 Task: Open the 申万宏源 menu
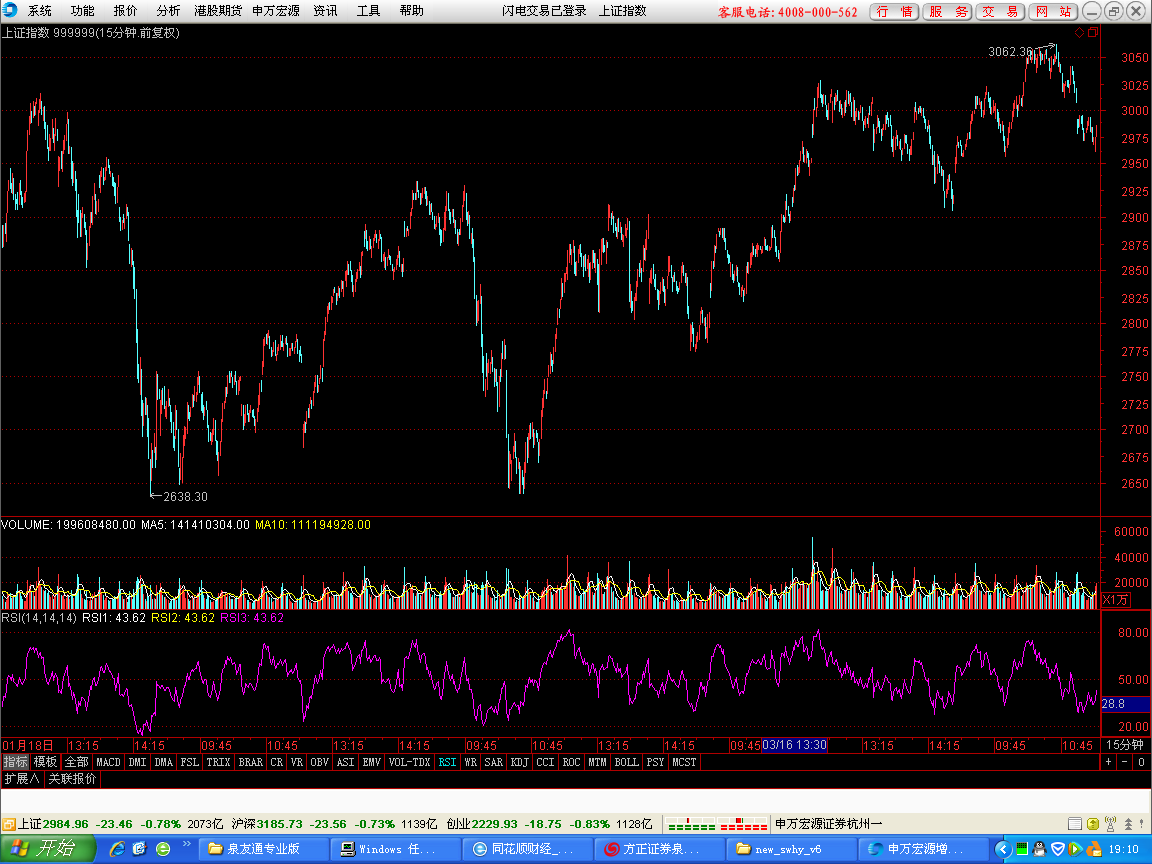(276, 10)
